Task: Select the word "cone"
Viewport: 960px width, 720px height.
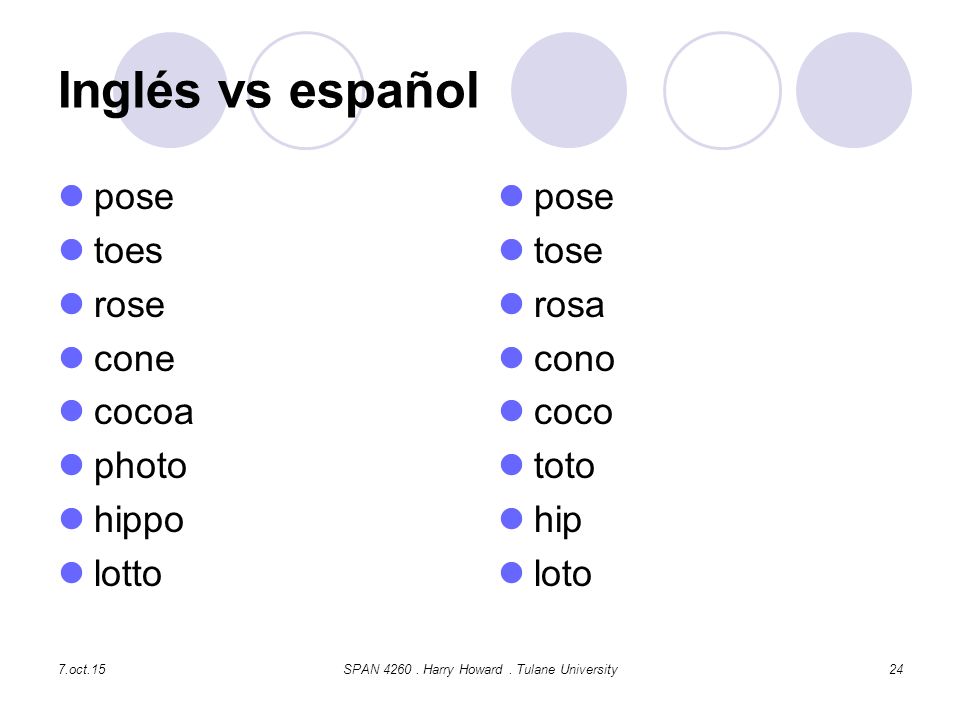Action: (x=134, y=359)
